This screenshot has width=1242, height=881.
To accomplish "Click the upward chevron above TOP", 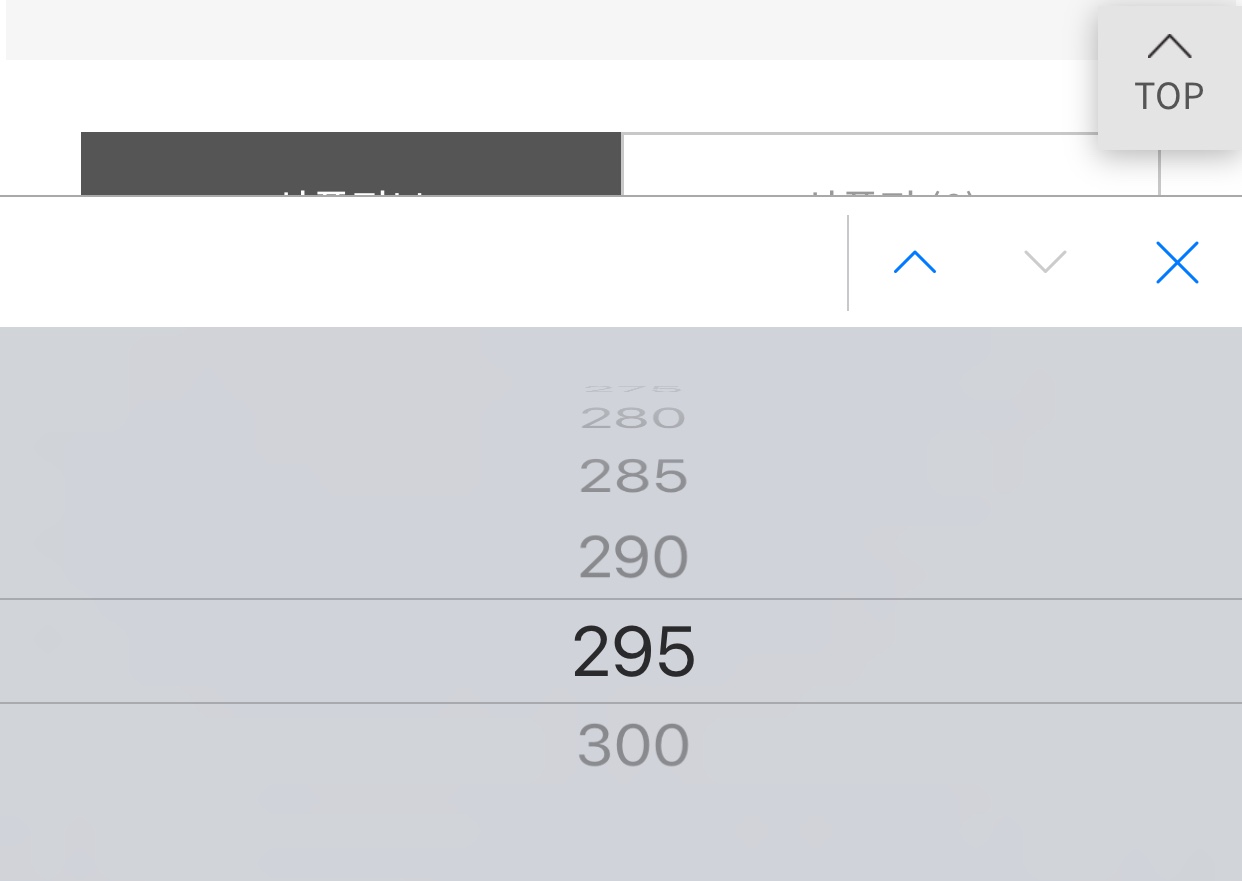I will coord(1169,46).
